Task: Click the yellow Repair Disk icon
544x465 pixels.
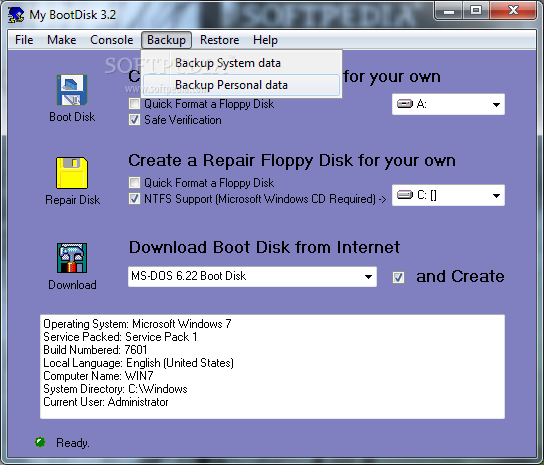Action: tap(72, 173)
